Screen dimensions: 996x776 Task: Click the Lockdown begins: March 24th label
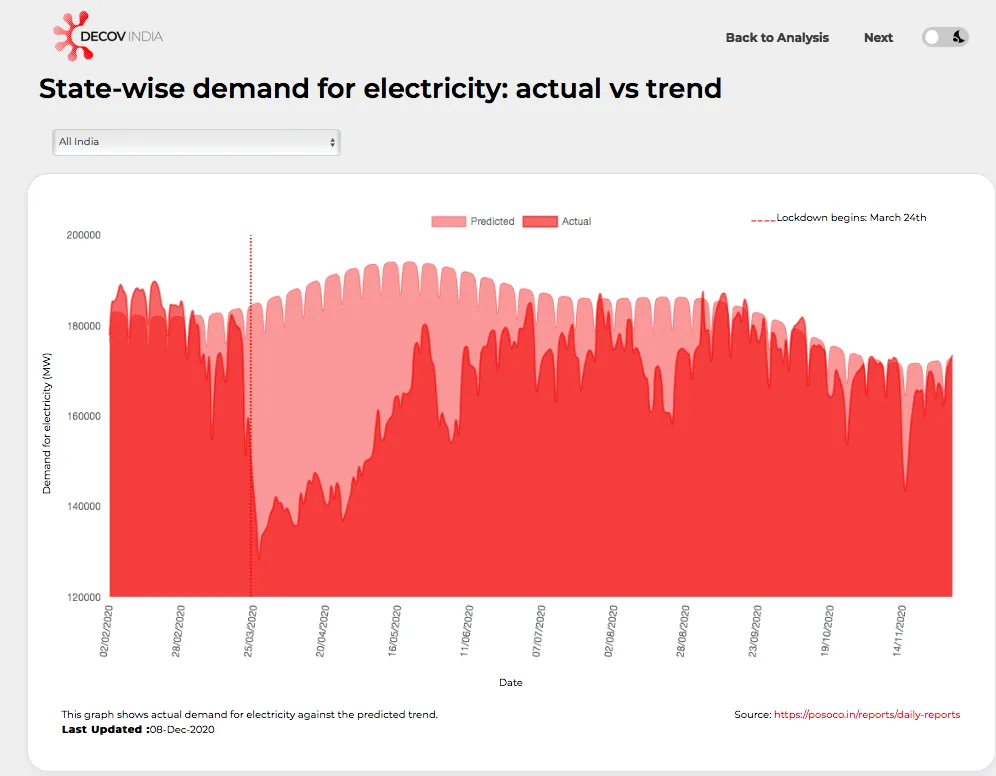coord(851,218)
